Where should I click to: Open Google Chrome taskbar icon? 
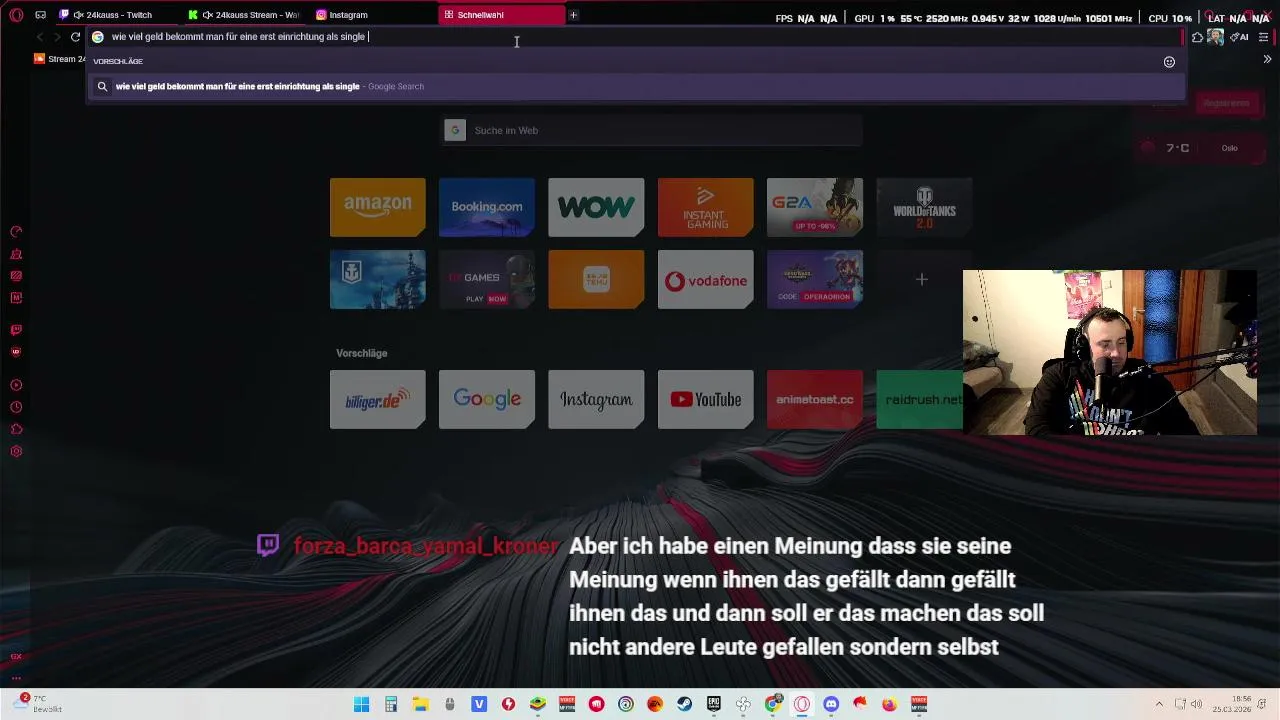pyautogui.click(x=772, y=704)
